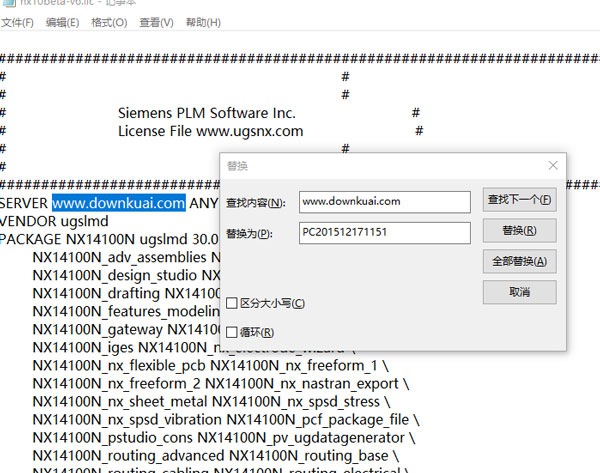600x473 pixels.
Task: Click the NX14100N_features_modeling line
Action: pyautogui.click(x=126, y=311)
